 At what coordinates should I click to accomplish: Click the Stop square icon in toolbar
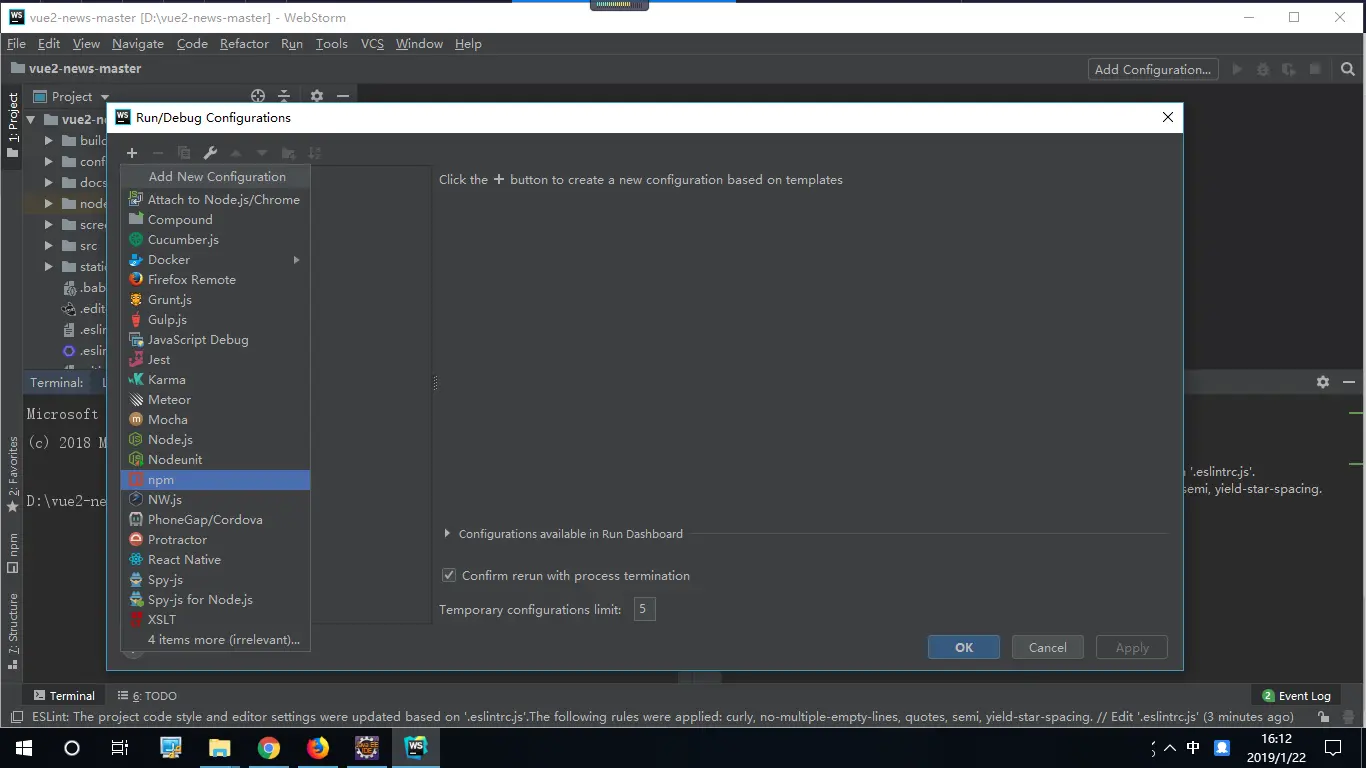1315,69
